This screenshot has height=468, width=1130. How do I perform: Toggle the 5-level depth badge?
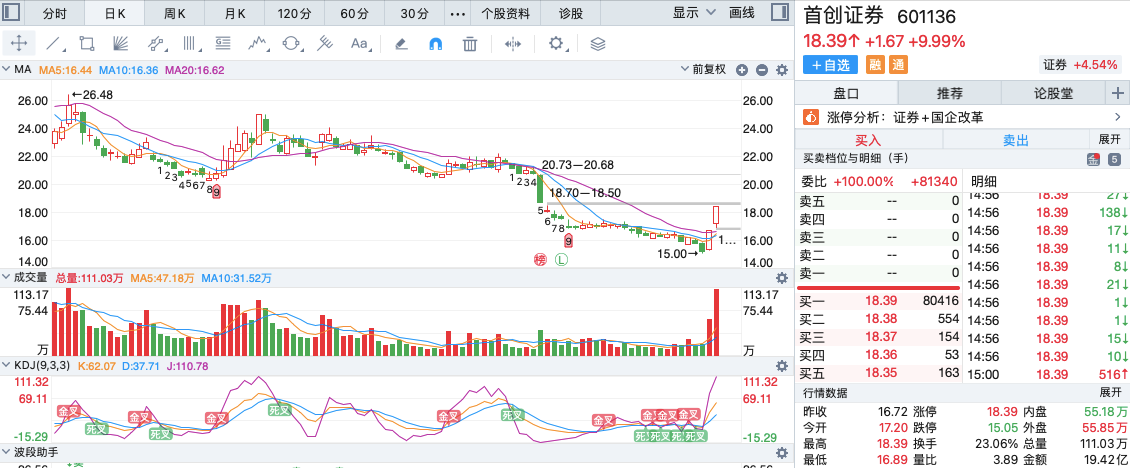tap(1114, 159)
